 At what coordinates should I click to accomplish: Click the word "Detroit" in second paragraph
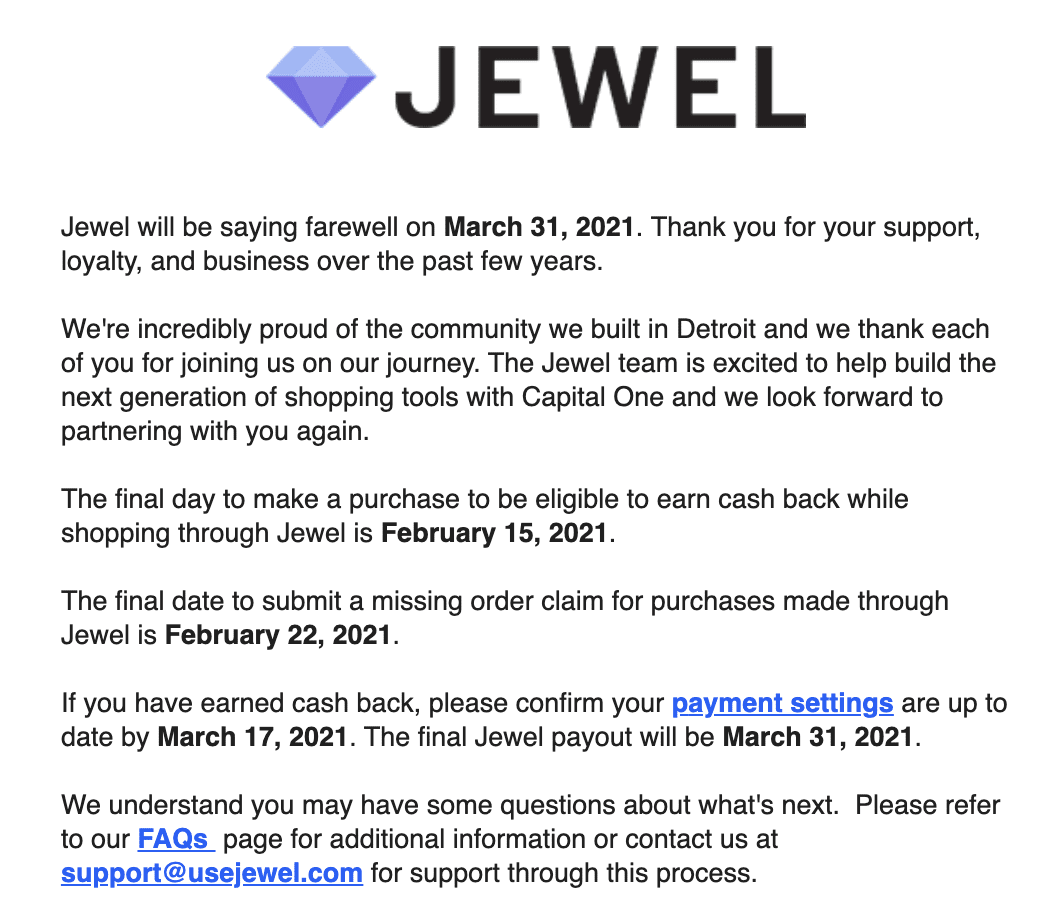click(725, 328)
